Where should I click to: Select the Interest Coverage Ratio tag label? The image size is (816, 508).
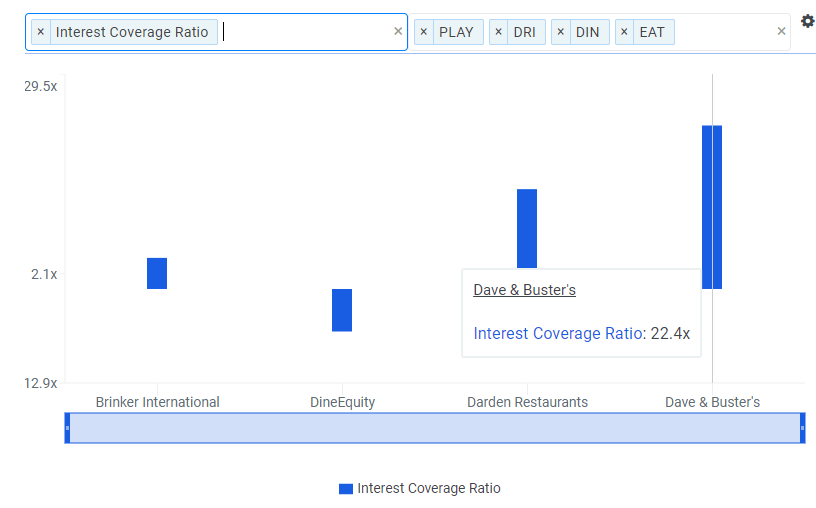pyautogui.click(x=132, y=32)
